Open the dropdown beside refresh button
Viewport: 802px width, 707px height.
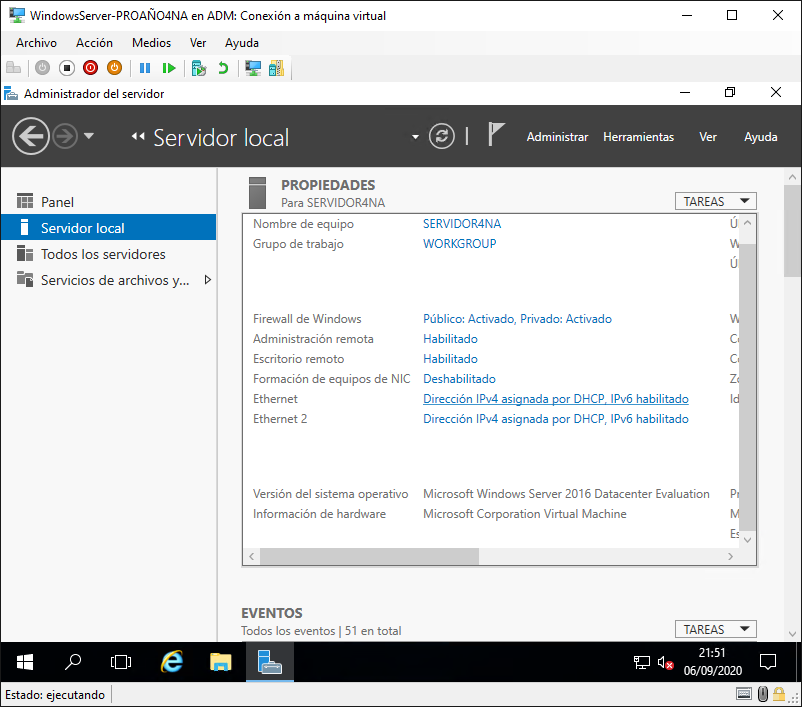pos(415,137)
